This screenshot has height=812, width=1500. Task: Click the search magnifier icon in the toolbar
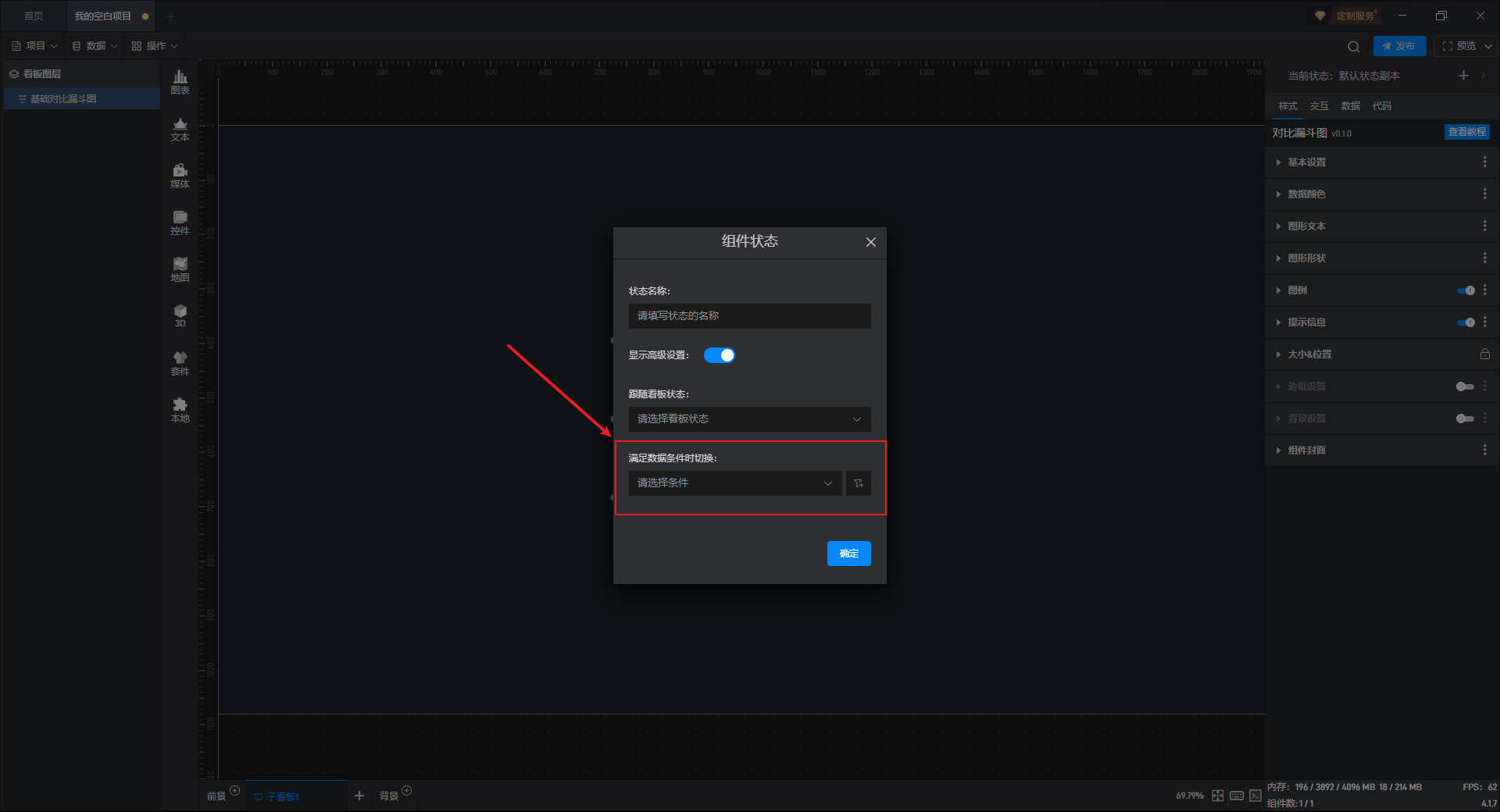(x=1354, y=46)
